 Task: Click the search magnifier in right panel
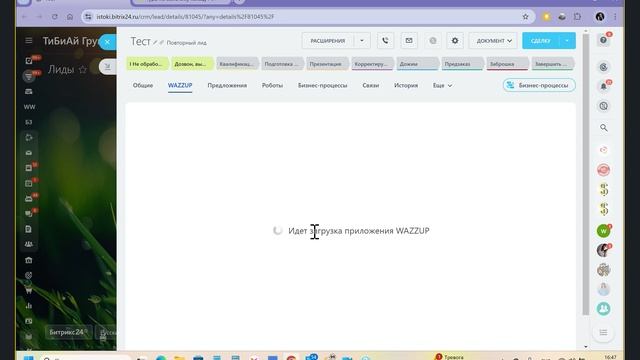tap(604, 128)
